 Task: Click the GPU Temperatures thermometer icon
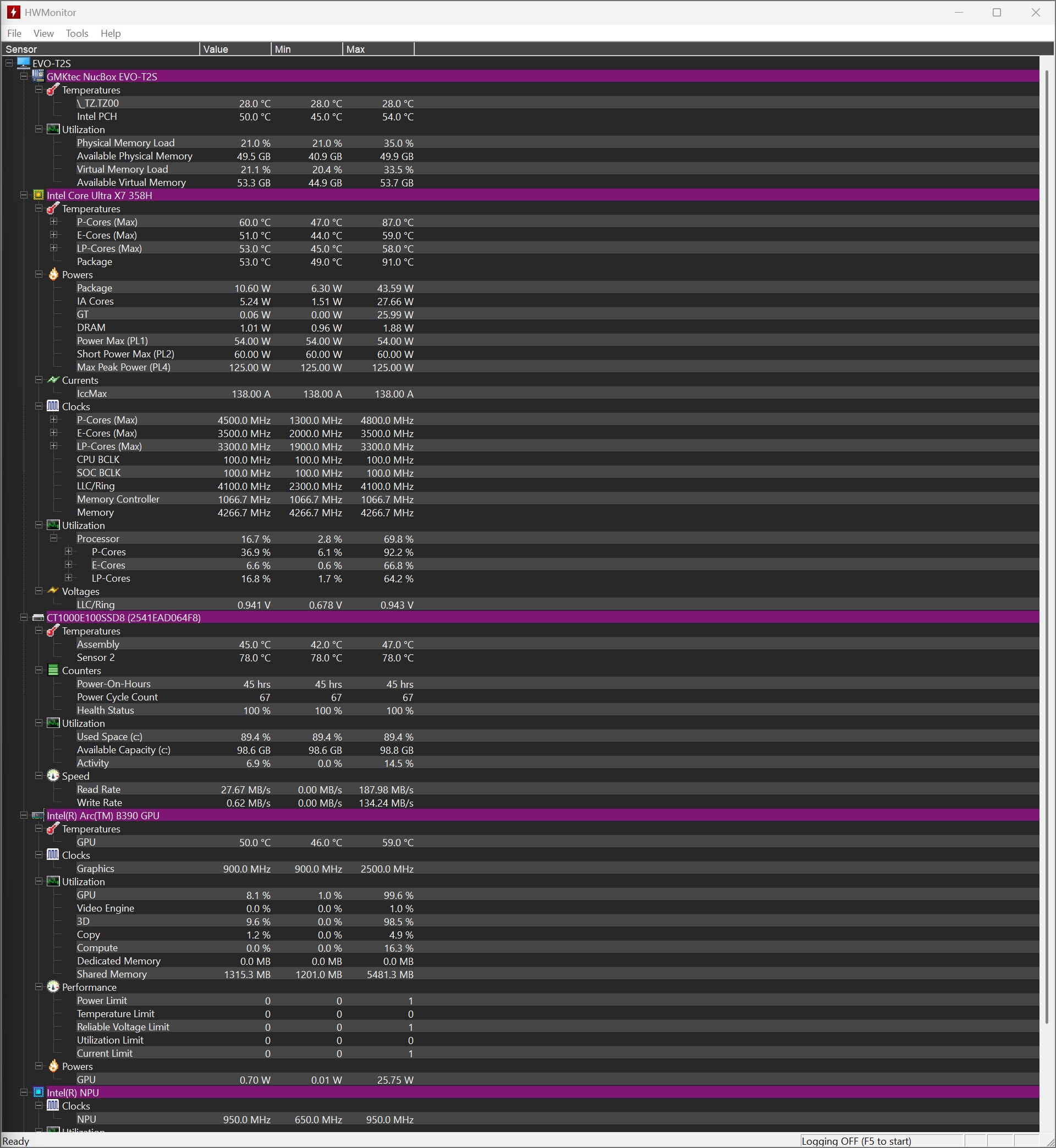[x=53, y=828]
